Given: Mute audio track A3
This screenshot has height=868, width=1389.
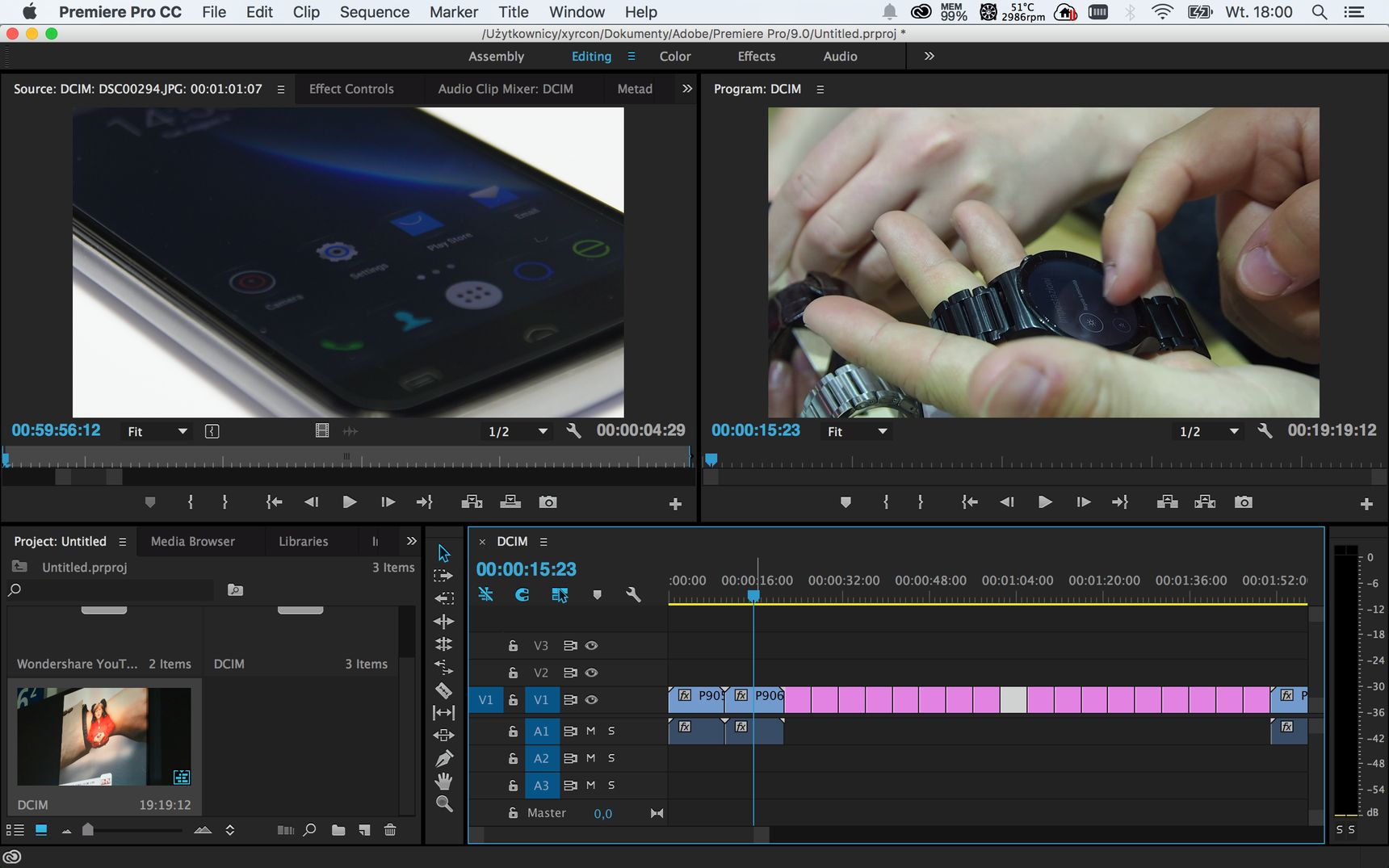Looking at the screenshot, I should pyautogui.click(x=590, y=785).
